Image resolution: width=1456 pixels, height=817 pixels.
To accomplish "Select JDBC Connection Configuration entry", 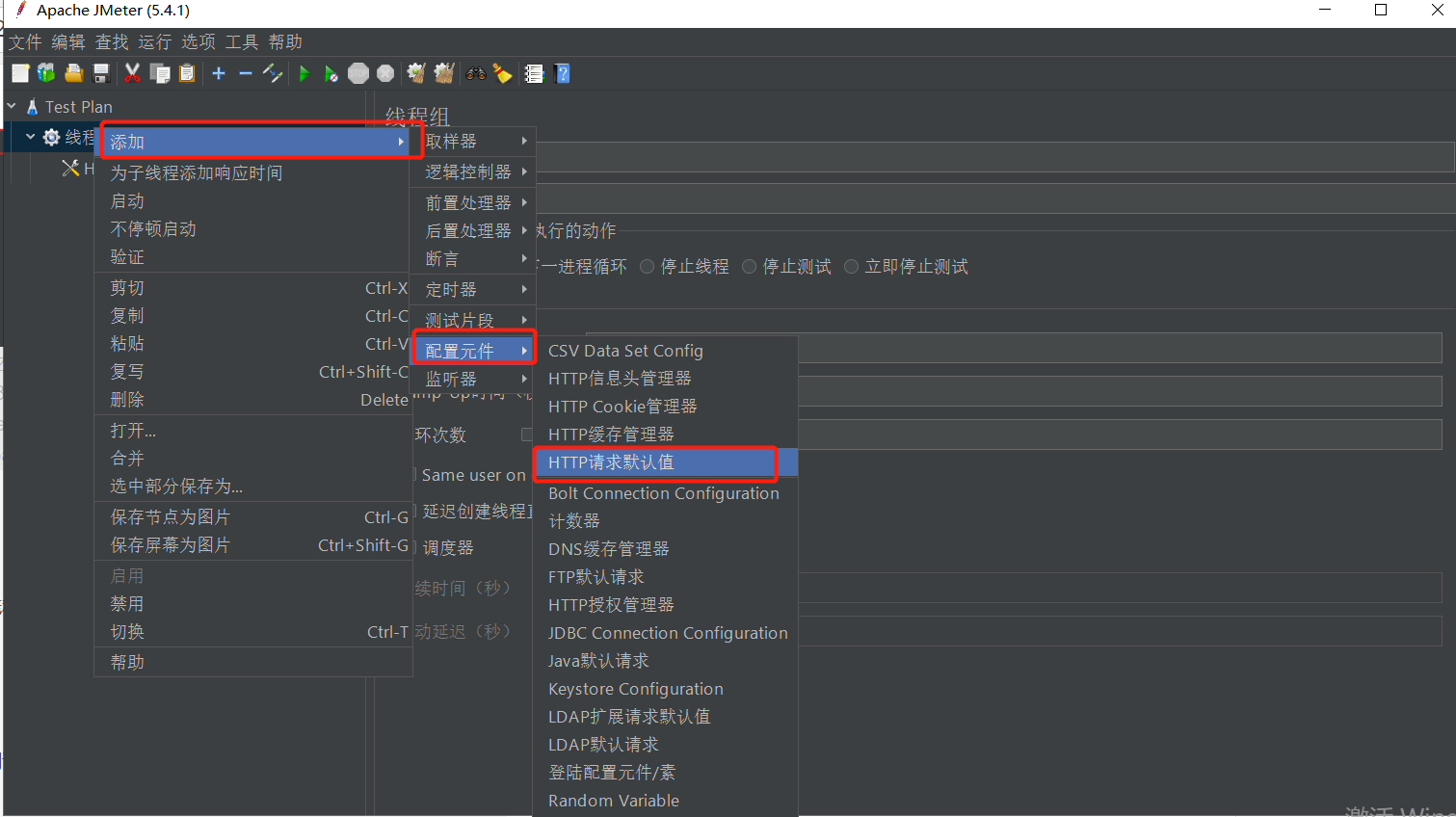I will click(x=665, y=633).
